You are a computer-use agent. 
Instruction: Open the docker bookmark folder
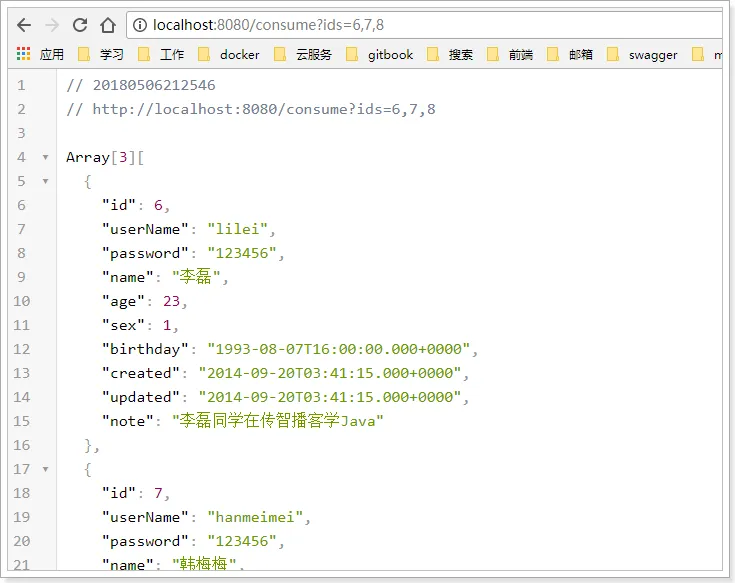(229, 54)
